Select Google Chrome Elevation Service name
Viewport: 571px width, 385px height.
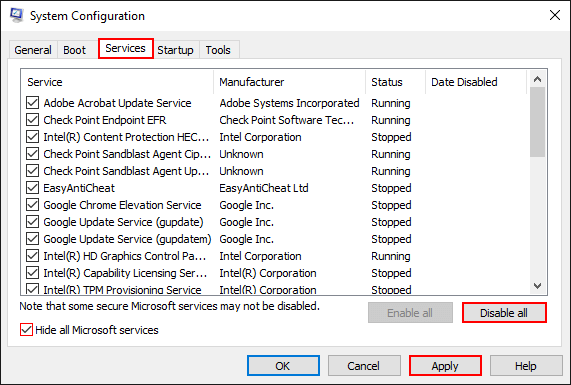pos(122,205)
